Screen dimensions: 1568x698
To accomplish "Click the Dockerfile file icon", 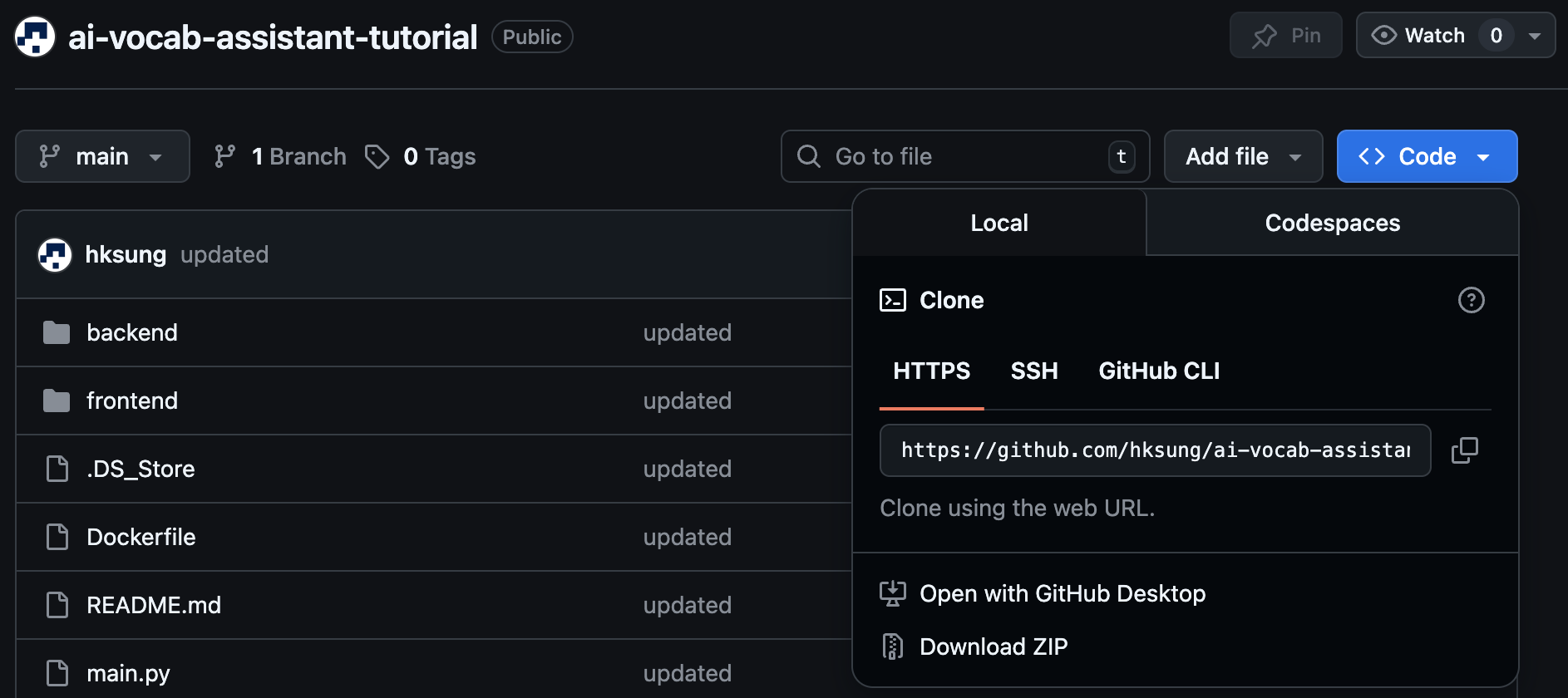I will click(57, 538).
